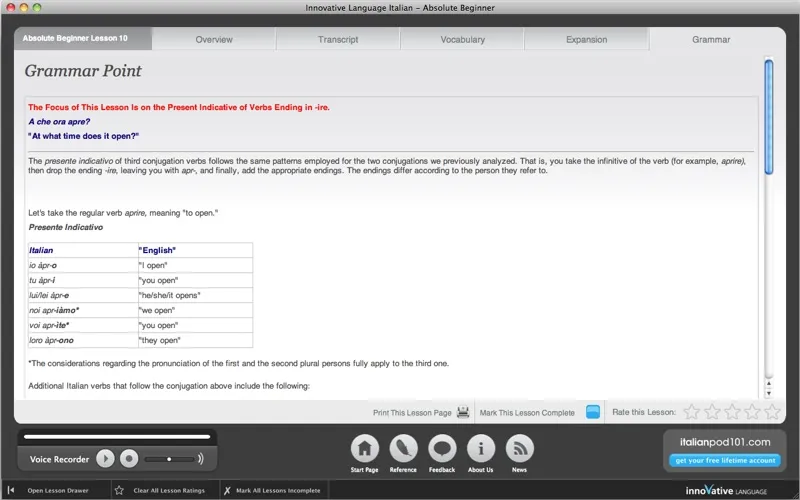Click the voice recorder volume slider

(x=168, y=459)
